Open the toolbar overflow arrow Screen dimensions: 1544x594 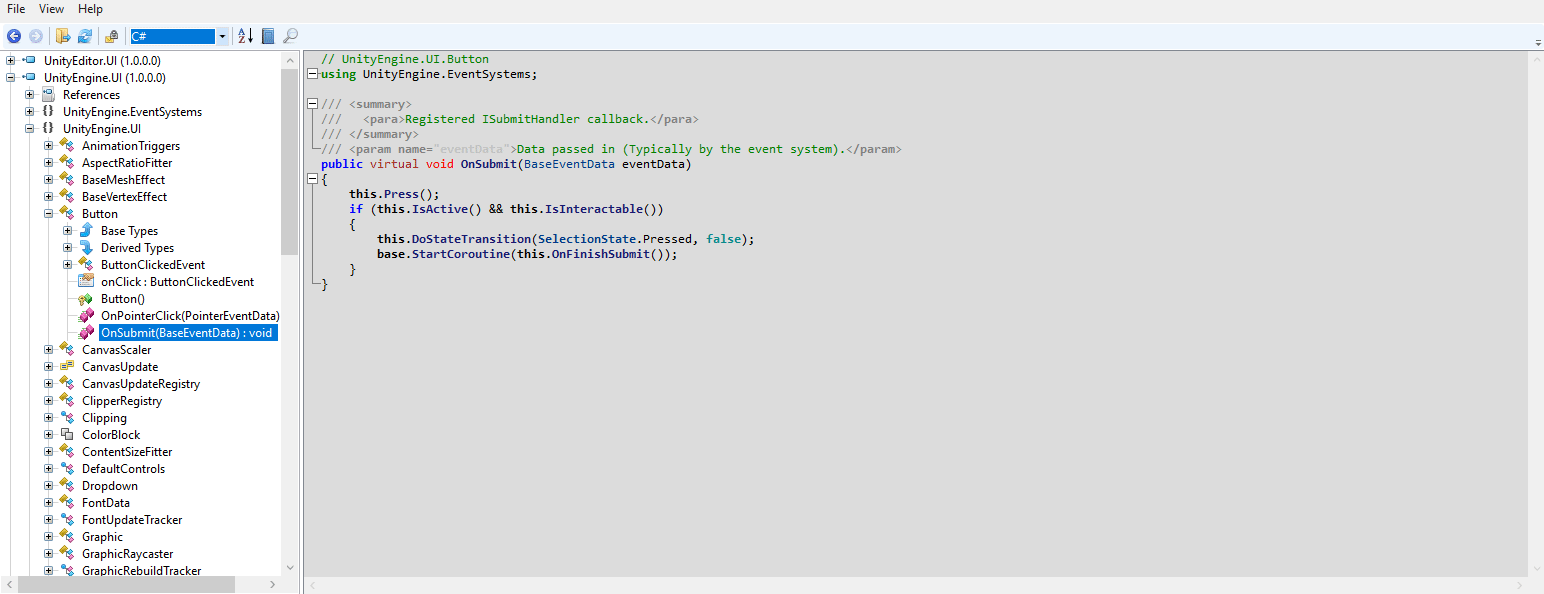[x=1538, y=42]
